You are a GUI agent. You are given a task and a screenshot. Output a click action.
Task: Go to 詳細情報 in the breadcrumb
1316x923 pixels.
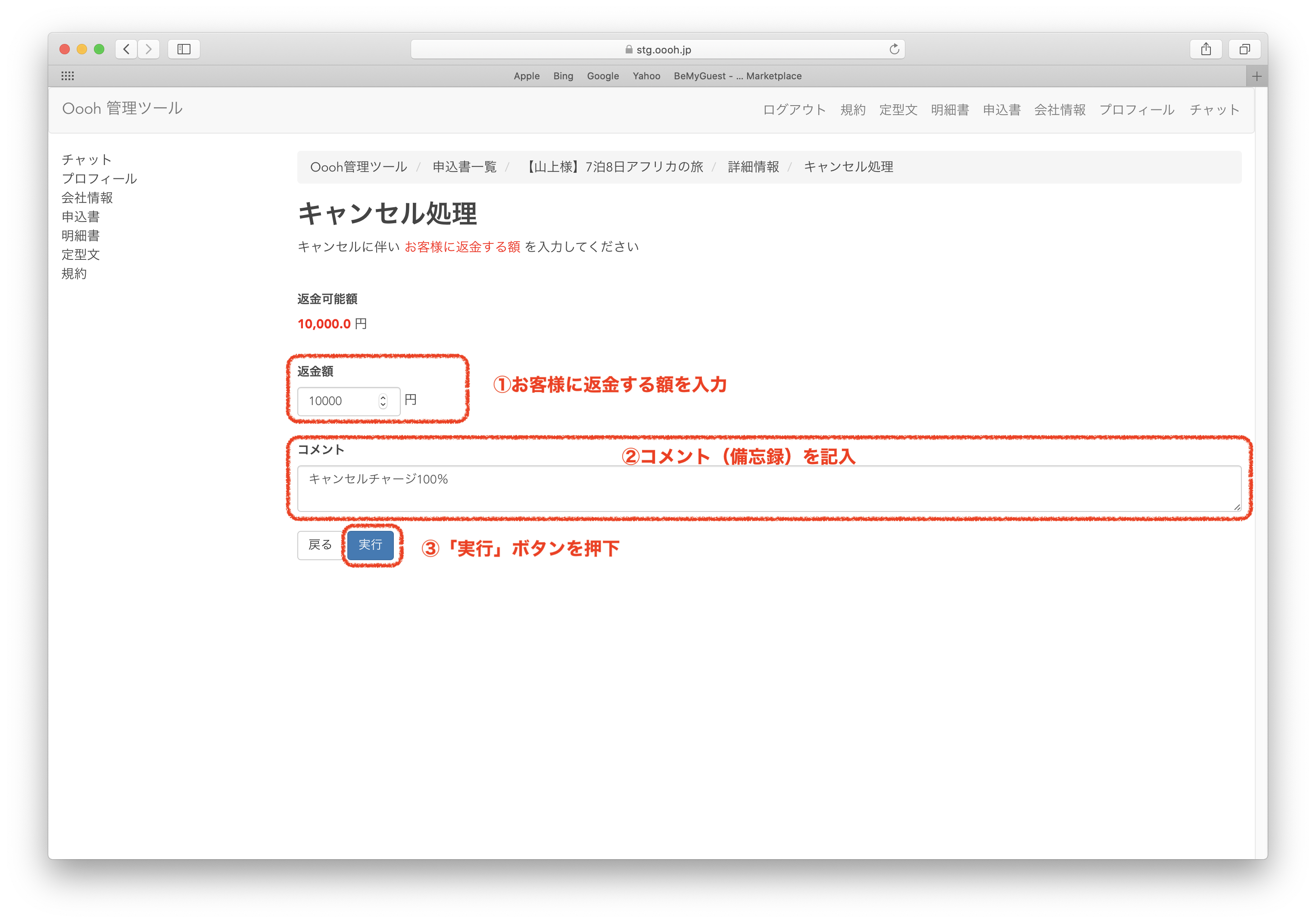click(752, 167)
